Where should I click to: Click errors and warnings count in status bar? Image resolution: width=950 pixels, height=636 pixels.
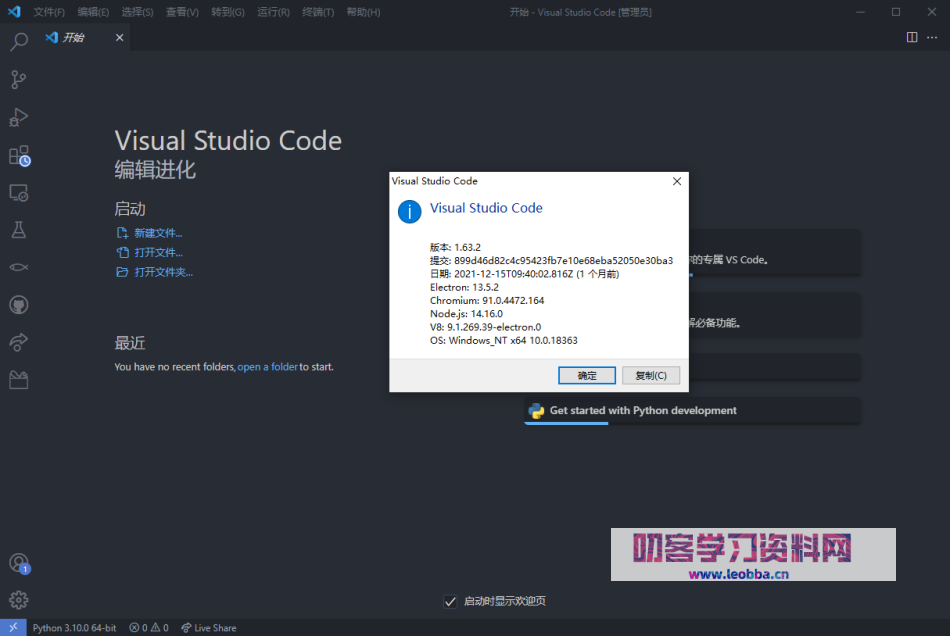pos(148,628)
